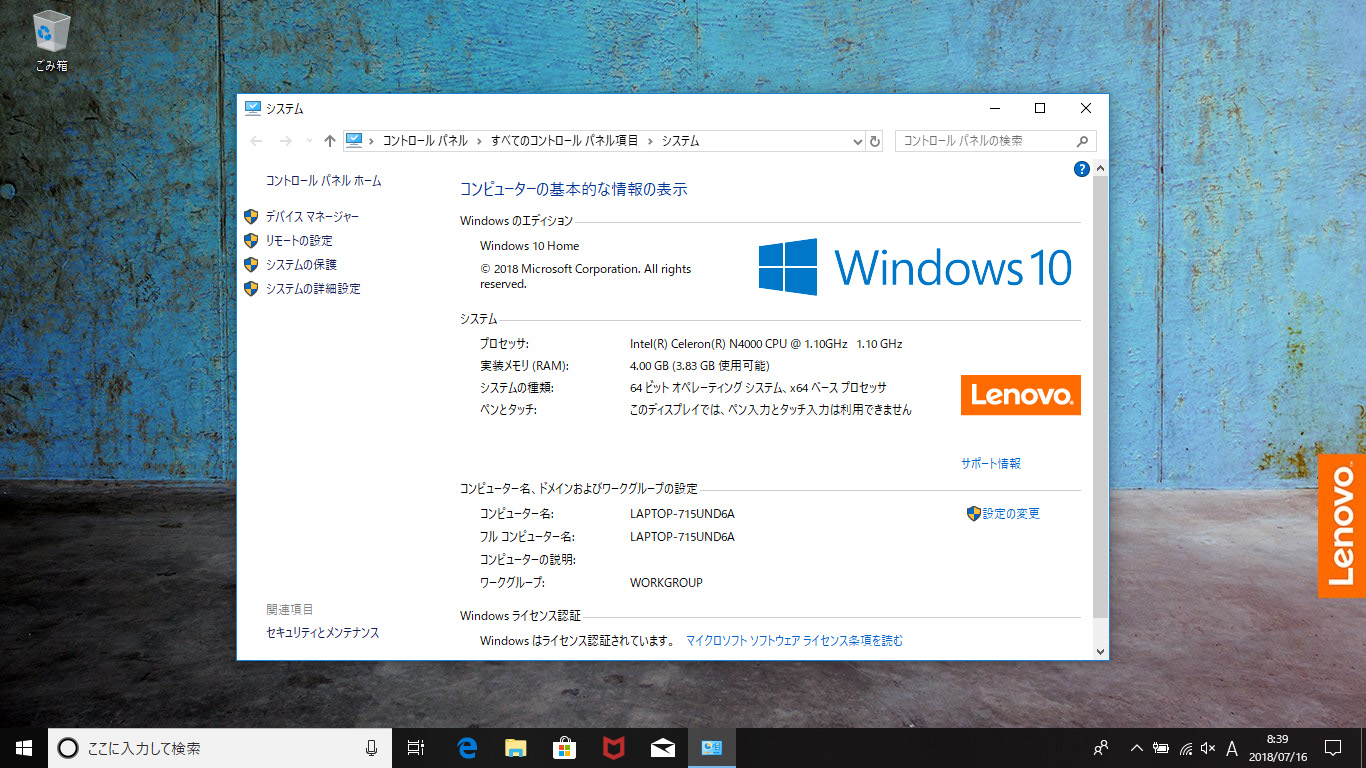Open McAfee from the taskbar
This screenshot has width=1366, height=768.
click(613, 748)
